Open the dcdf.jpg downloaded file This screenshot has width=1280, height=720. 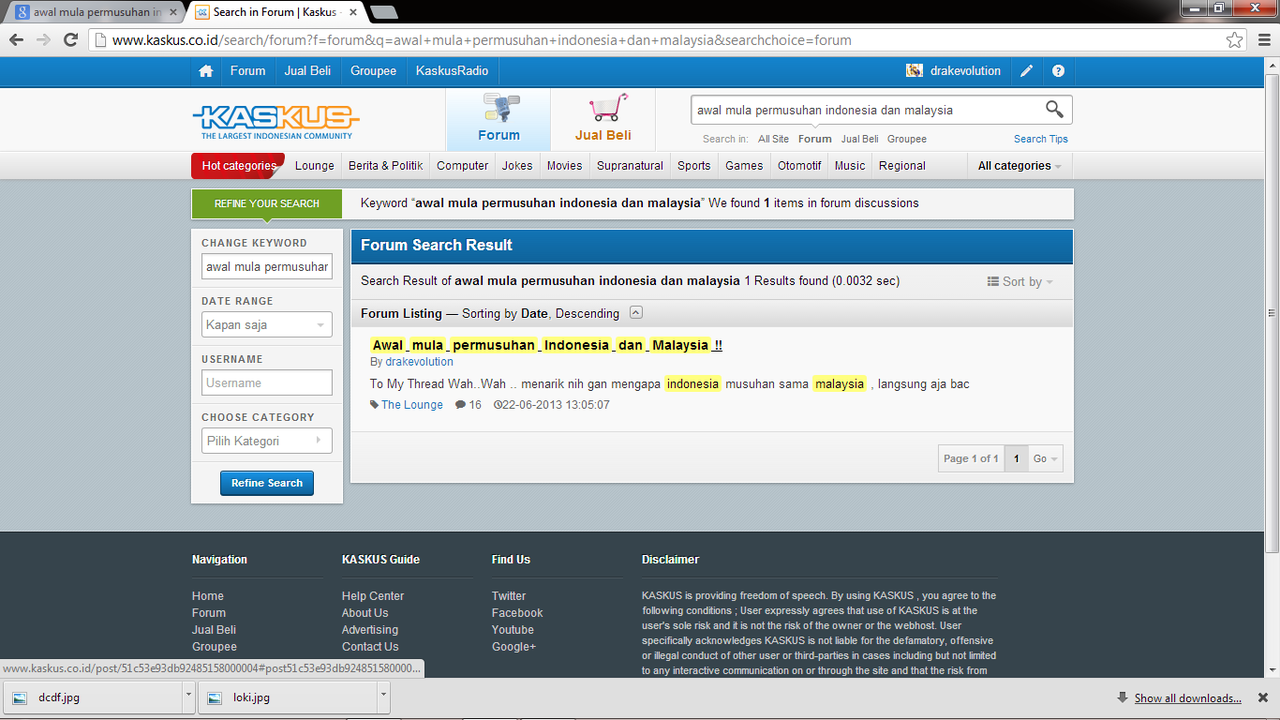click(x=93, y=698)
